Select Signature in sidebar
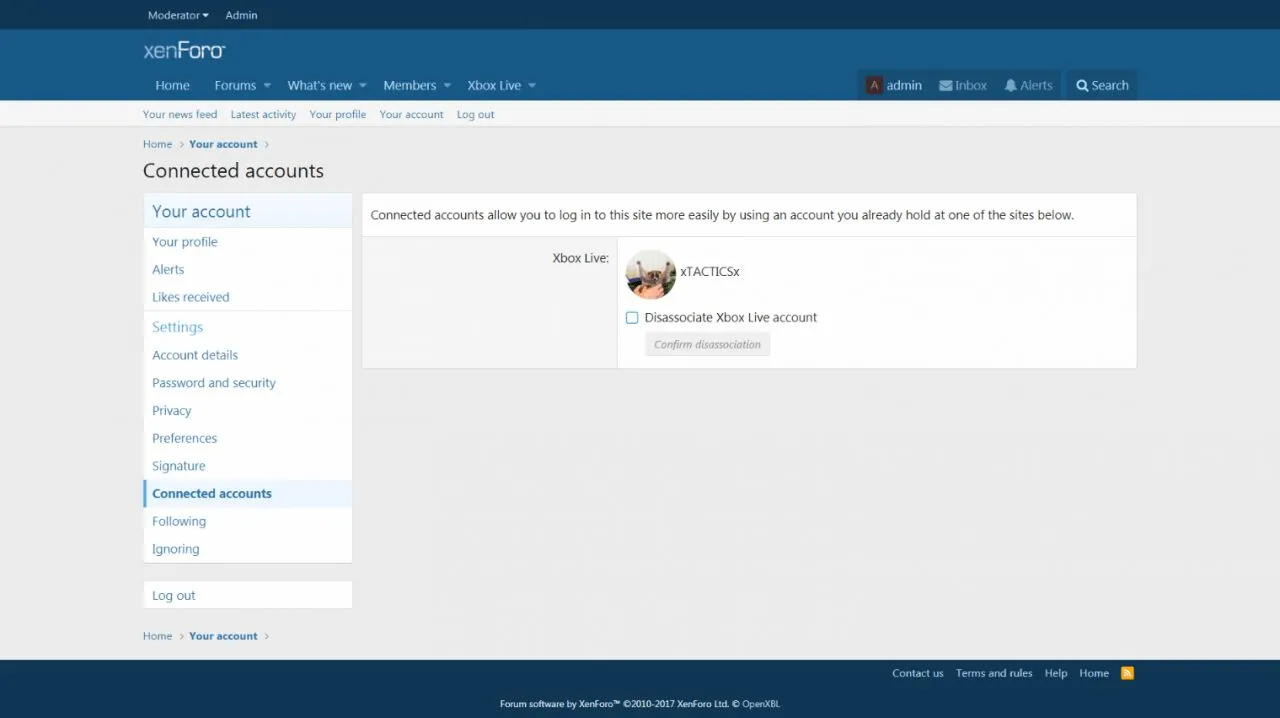The width and height of the screenshot is (1280, 718). pos(247,466)
